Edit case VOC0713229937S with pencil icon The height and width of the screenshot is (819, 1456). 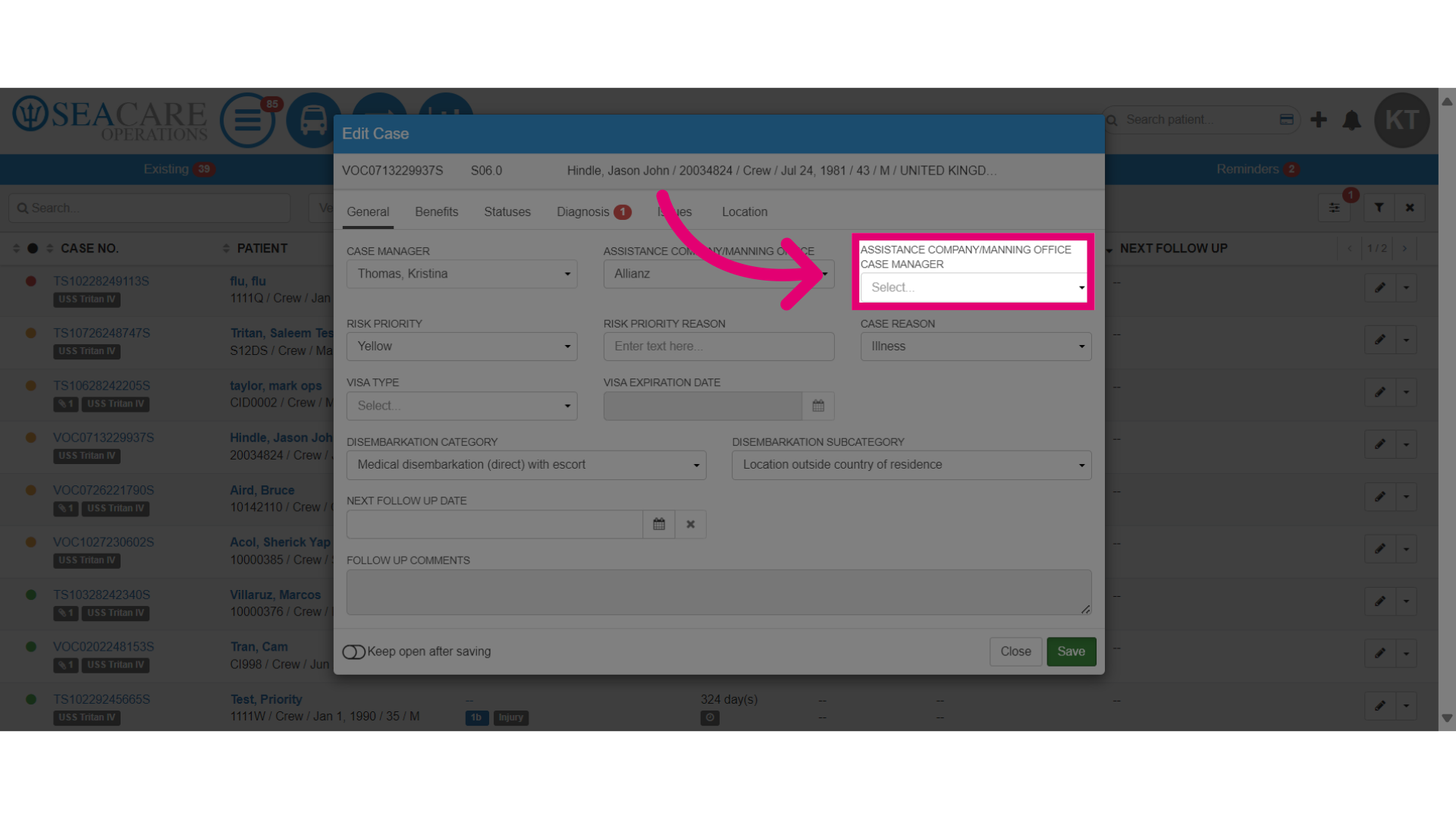(1380, 444)
